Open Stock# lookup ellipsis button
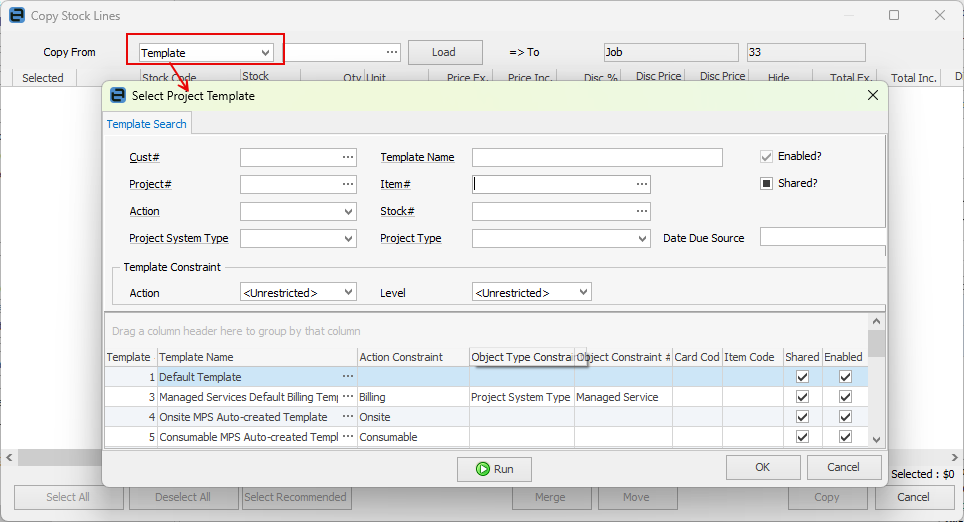964x522 pixels. tap(642, 212)
